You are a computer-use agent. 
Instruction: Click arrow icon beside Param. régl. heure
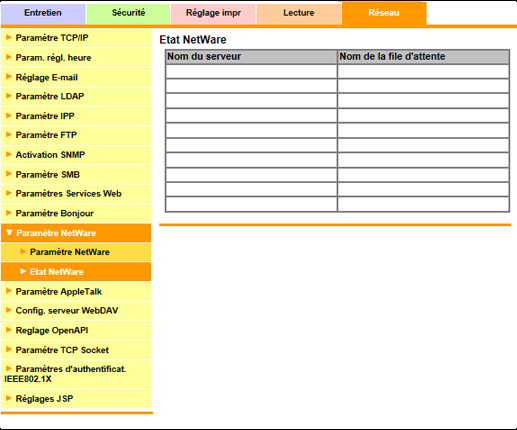pyautogui.click(x=9, y=57)
